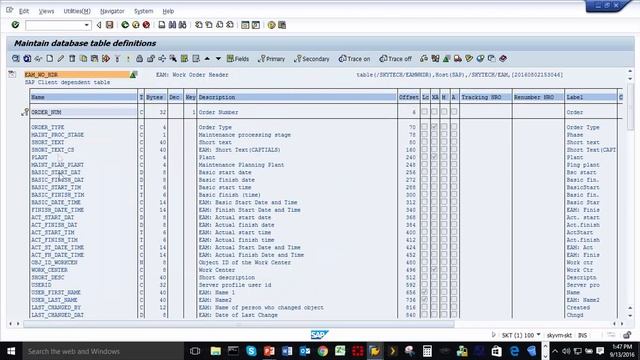Screen dimensions: 640x360
Task: Open the Views menu
Action: tap(46, 11)
